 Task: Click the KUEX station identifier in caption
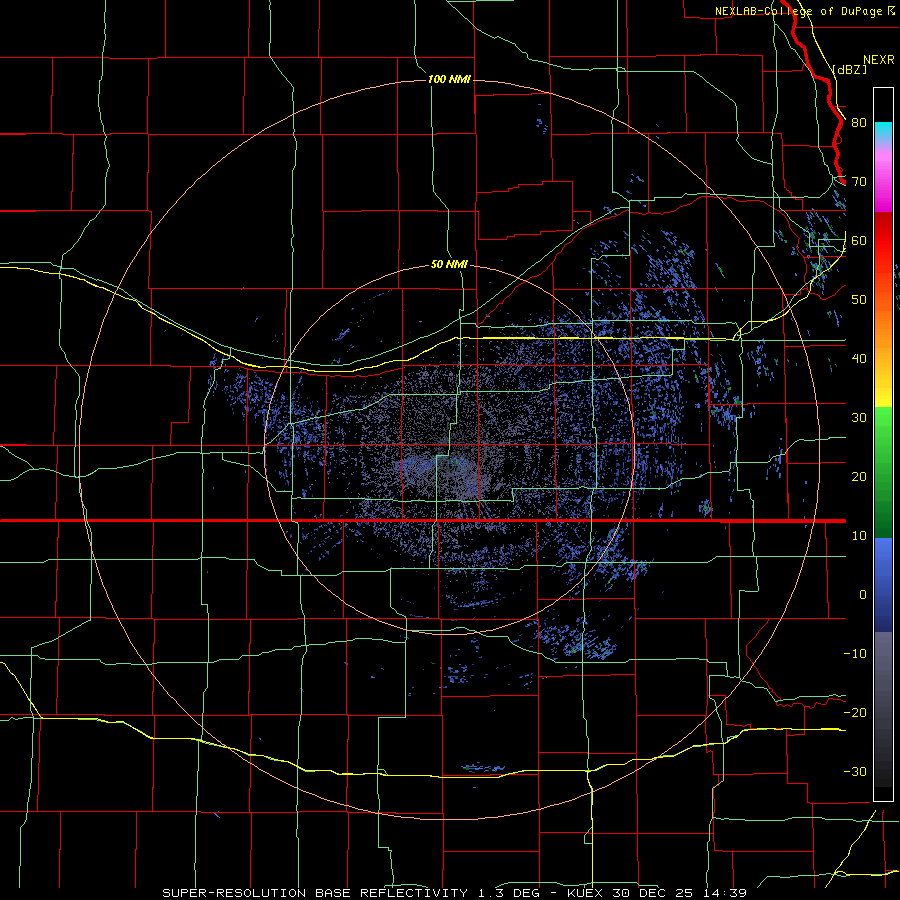(585, 893)
